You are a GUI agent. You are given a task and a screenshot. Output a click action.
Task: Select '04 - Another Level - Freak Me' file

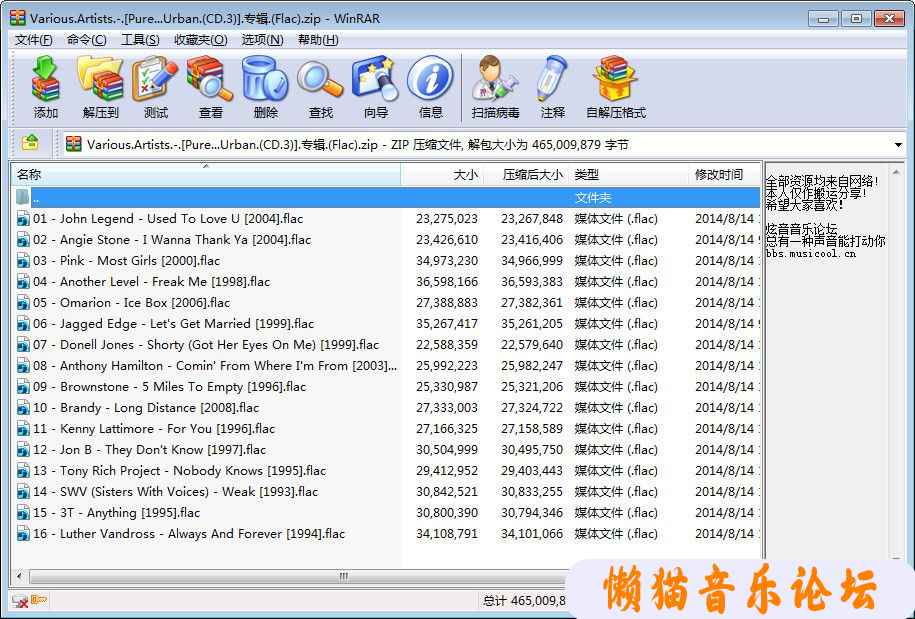387,282
